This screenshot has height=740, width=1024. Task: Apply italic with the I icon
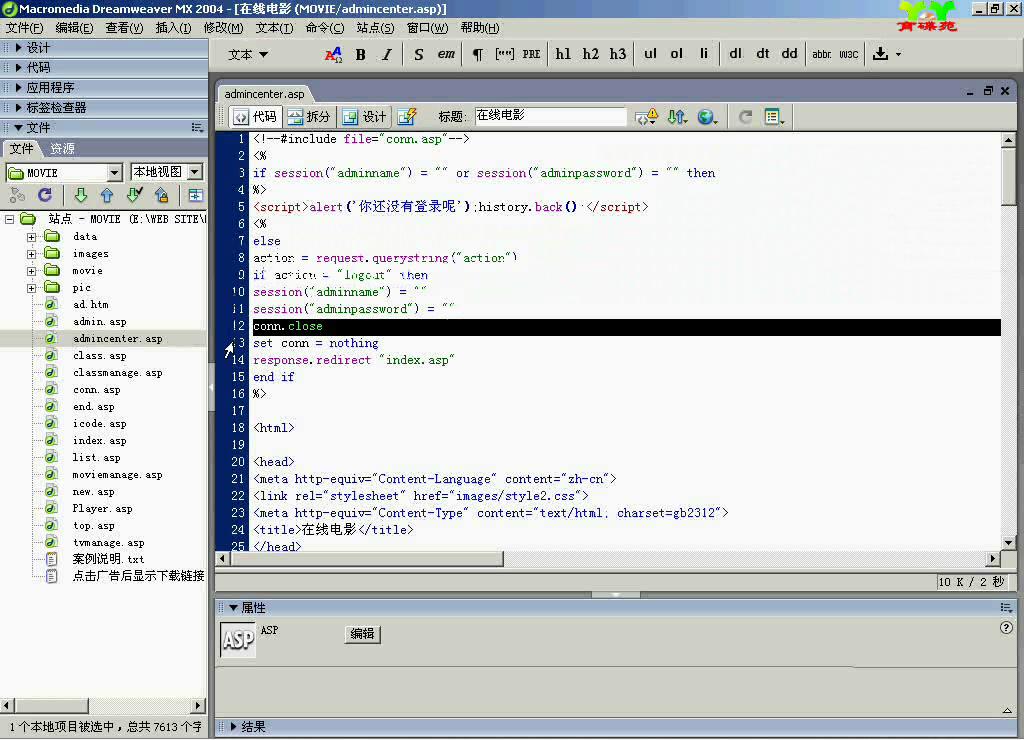(x=387, y=55)
